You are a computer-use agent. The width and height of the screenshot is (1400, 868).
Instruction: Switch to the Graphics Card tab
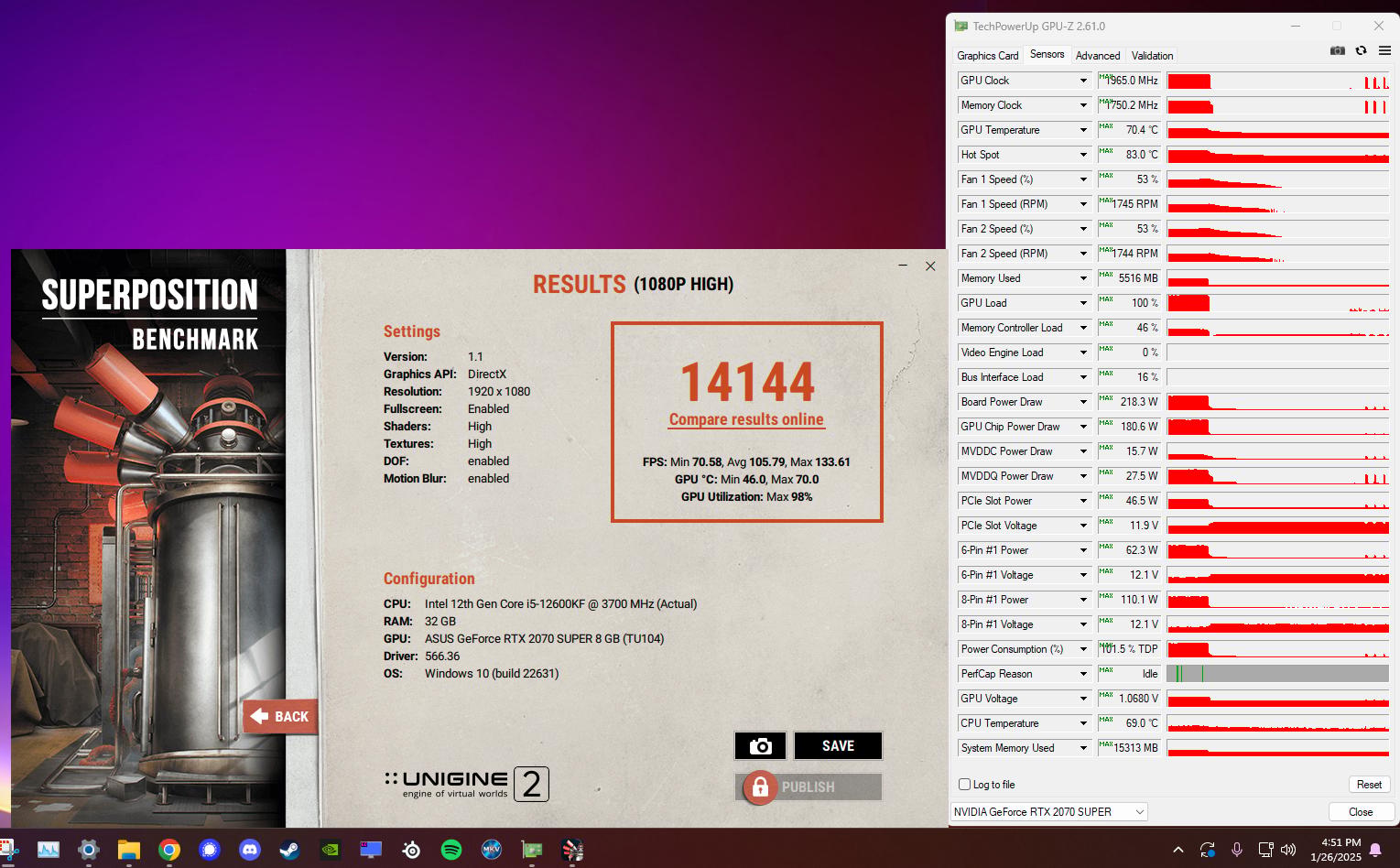tap(988, 56)
